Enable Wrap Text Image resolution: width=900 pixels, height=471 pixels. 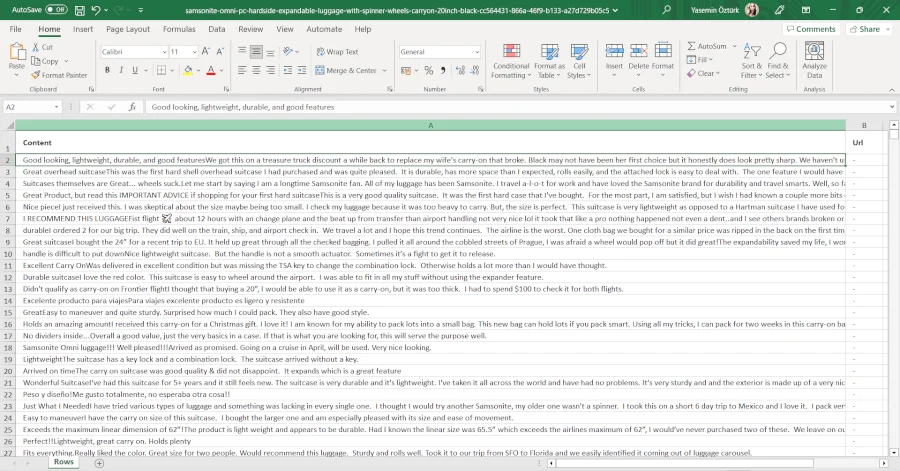[x=338, y=52]
